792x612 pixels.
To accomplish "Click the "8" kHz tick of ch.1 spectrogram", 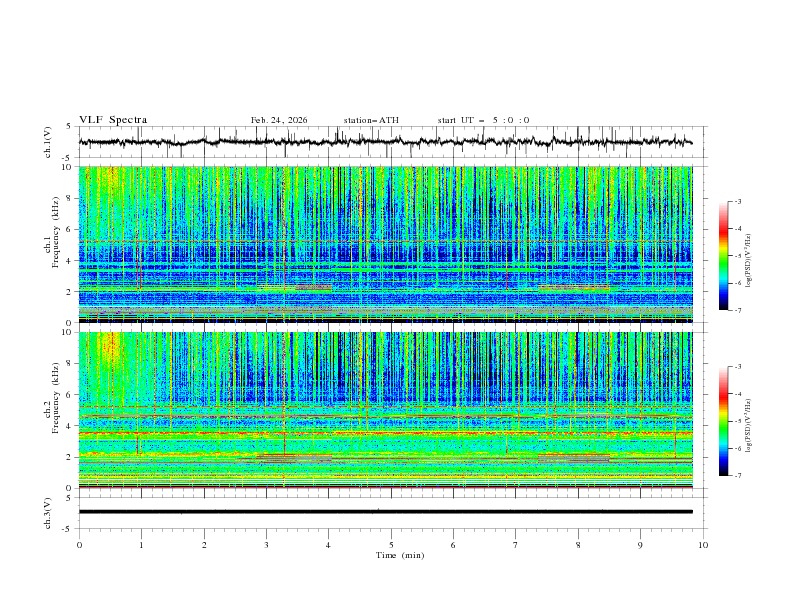I will pyautogui.click(x=71, y=198).
